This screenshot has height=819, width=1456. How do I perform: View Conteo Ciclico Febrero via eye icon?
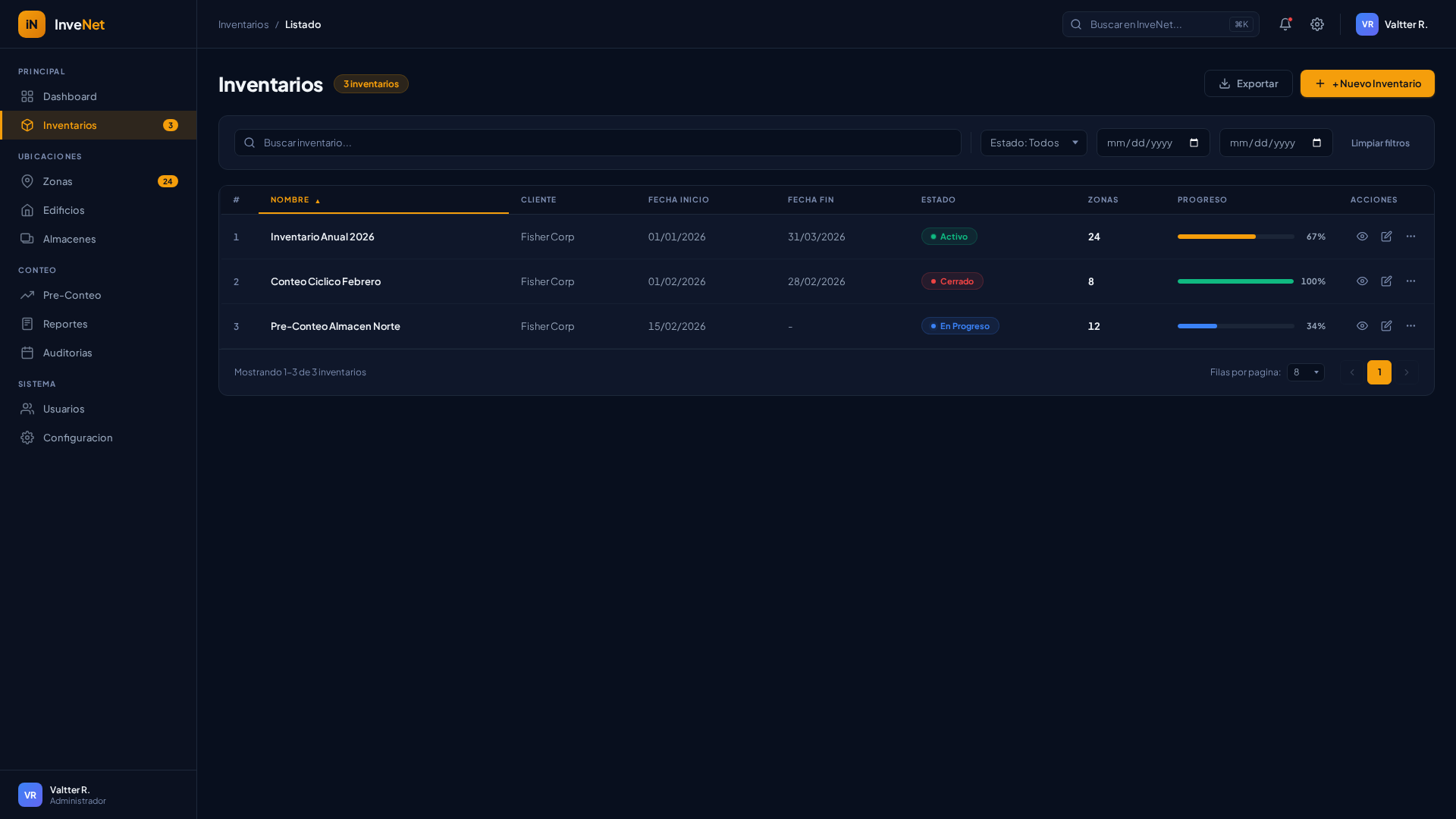click(x=1362, y=281)
